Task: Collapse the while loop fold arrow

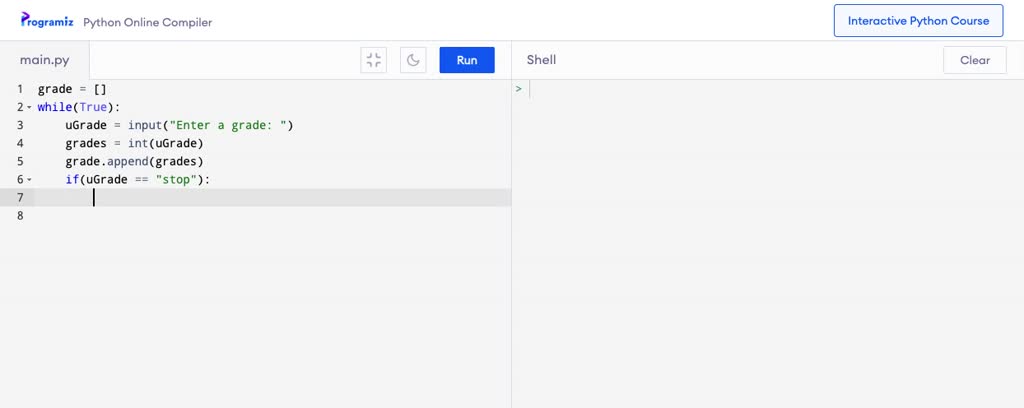Action: click(x=29, y=107)
